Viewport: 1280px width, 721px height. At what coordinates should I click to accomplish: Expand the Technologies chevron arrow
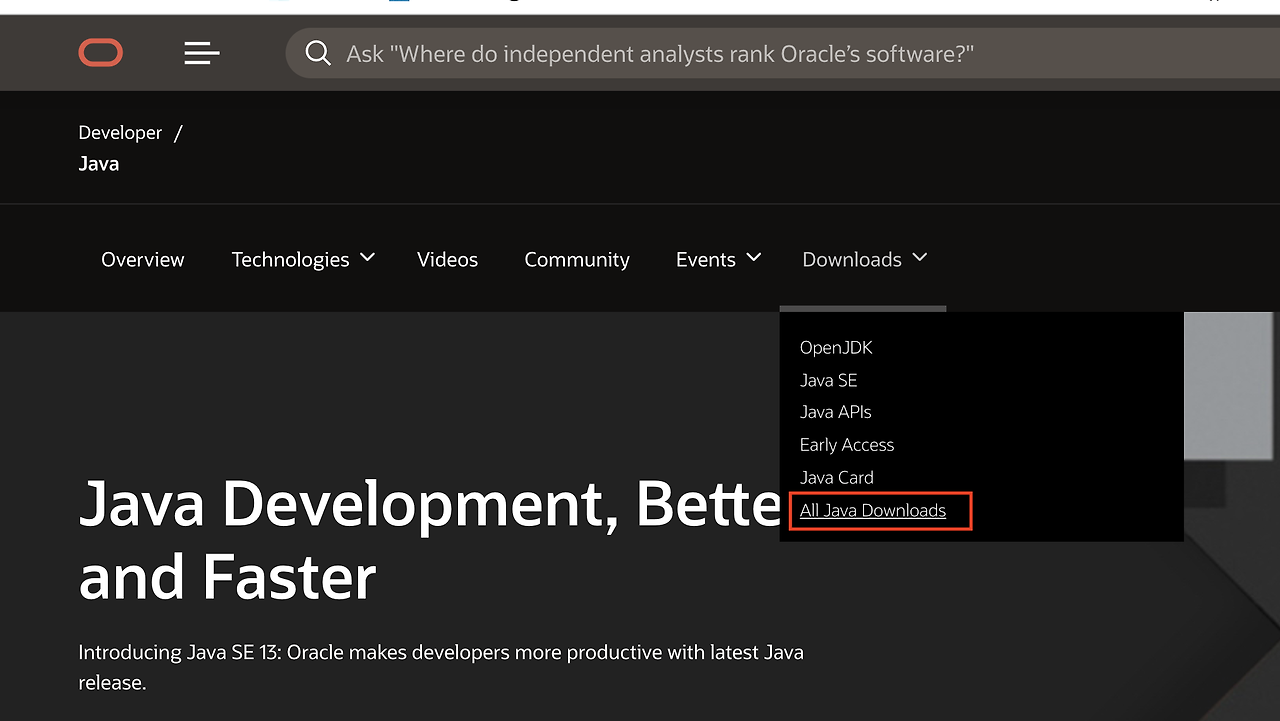[x=367, y=258]
